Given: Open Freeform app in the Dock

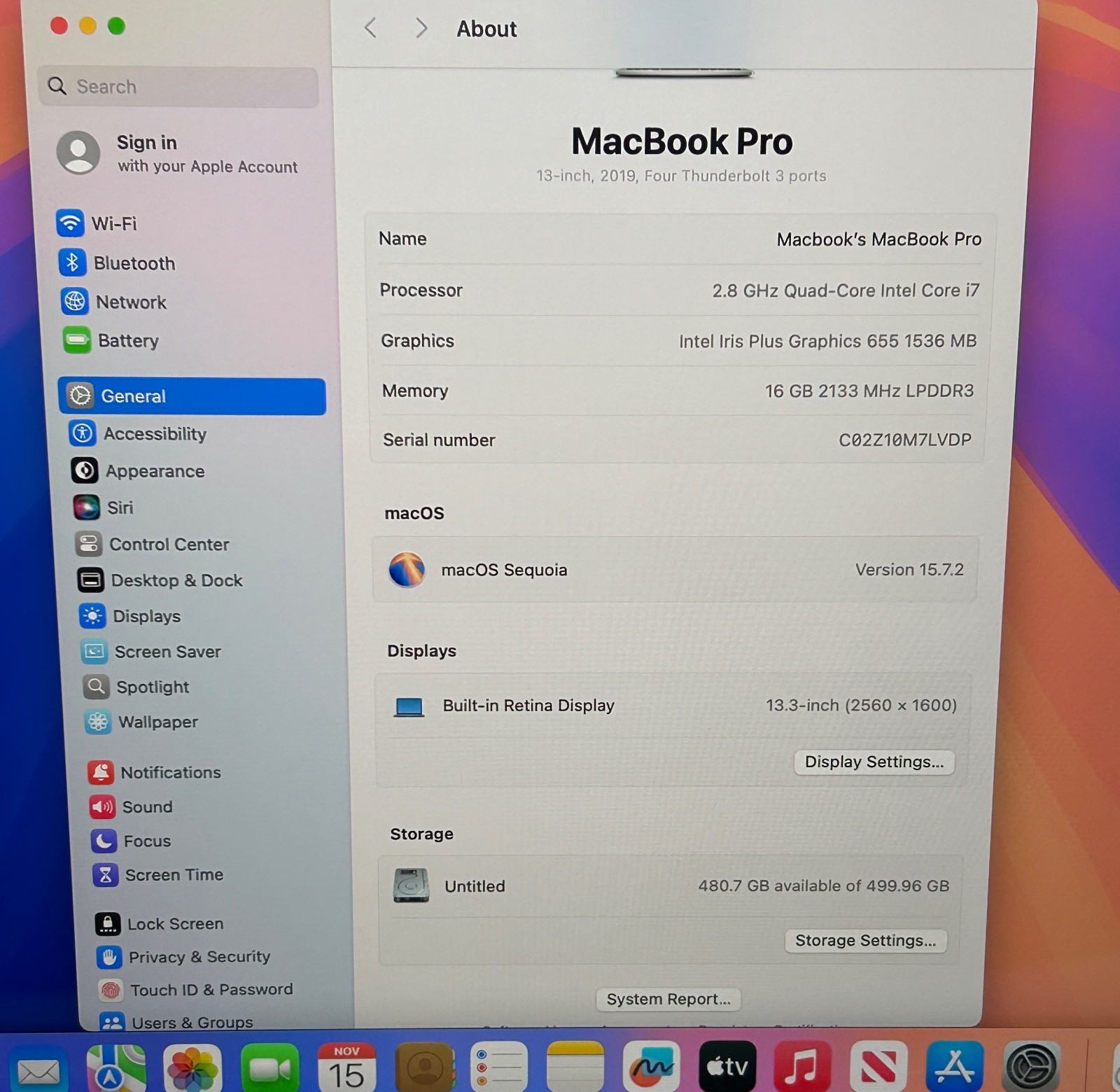Looking at the screenshot, I should point(652,1067).
